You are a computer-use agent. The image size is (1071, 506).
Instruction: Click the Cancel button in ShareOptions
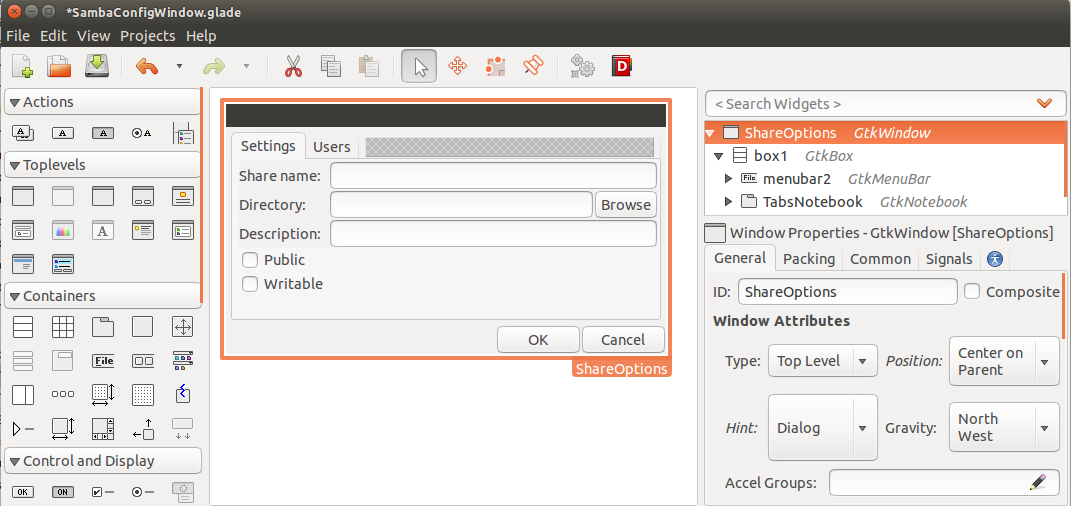coord(622,340)
